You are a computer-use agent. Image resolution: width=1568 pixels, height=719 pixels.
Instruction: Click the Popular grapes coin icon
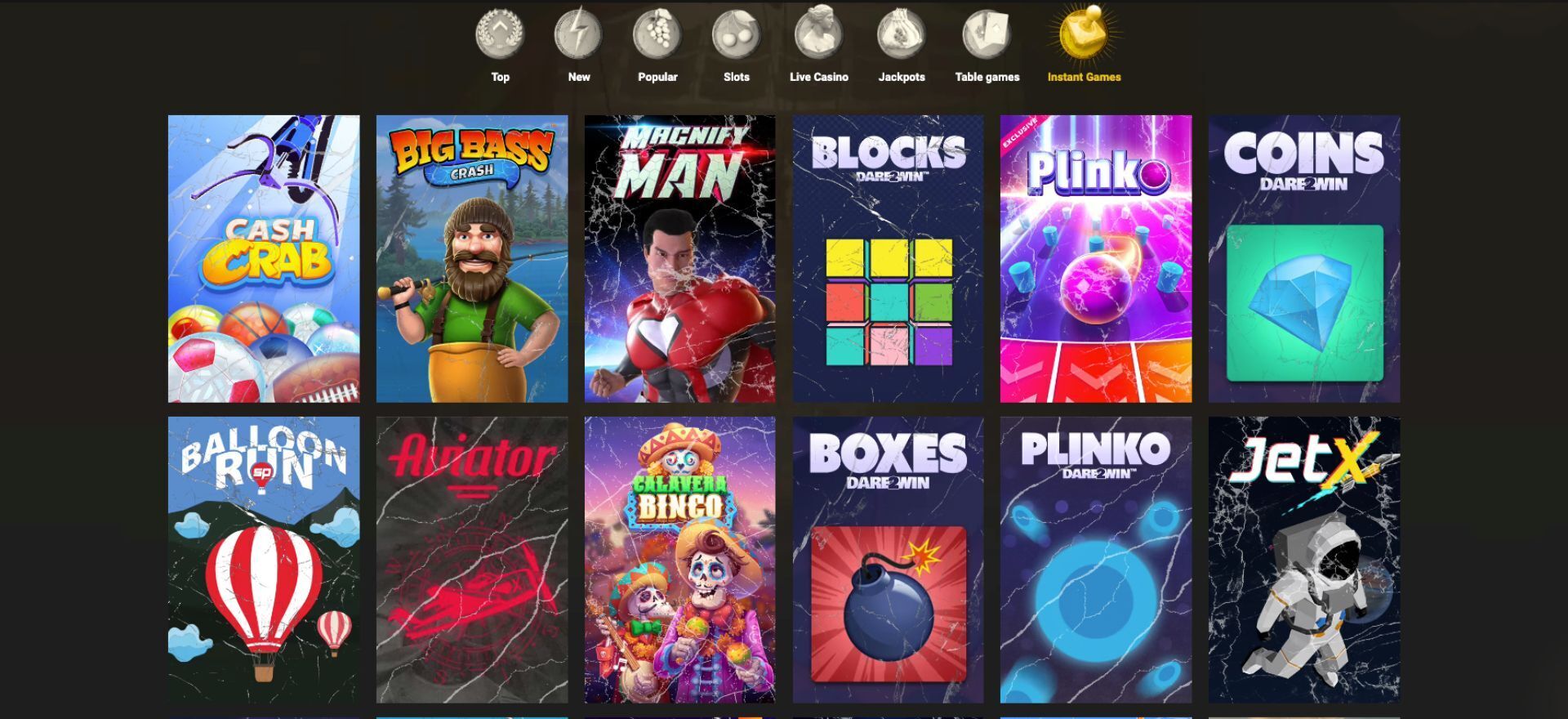tap(657, 33)
